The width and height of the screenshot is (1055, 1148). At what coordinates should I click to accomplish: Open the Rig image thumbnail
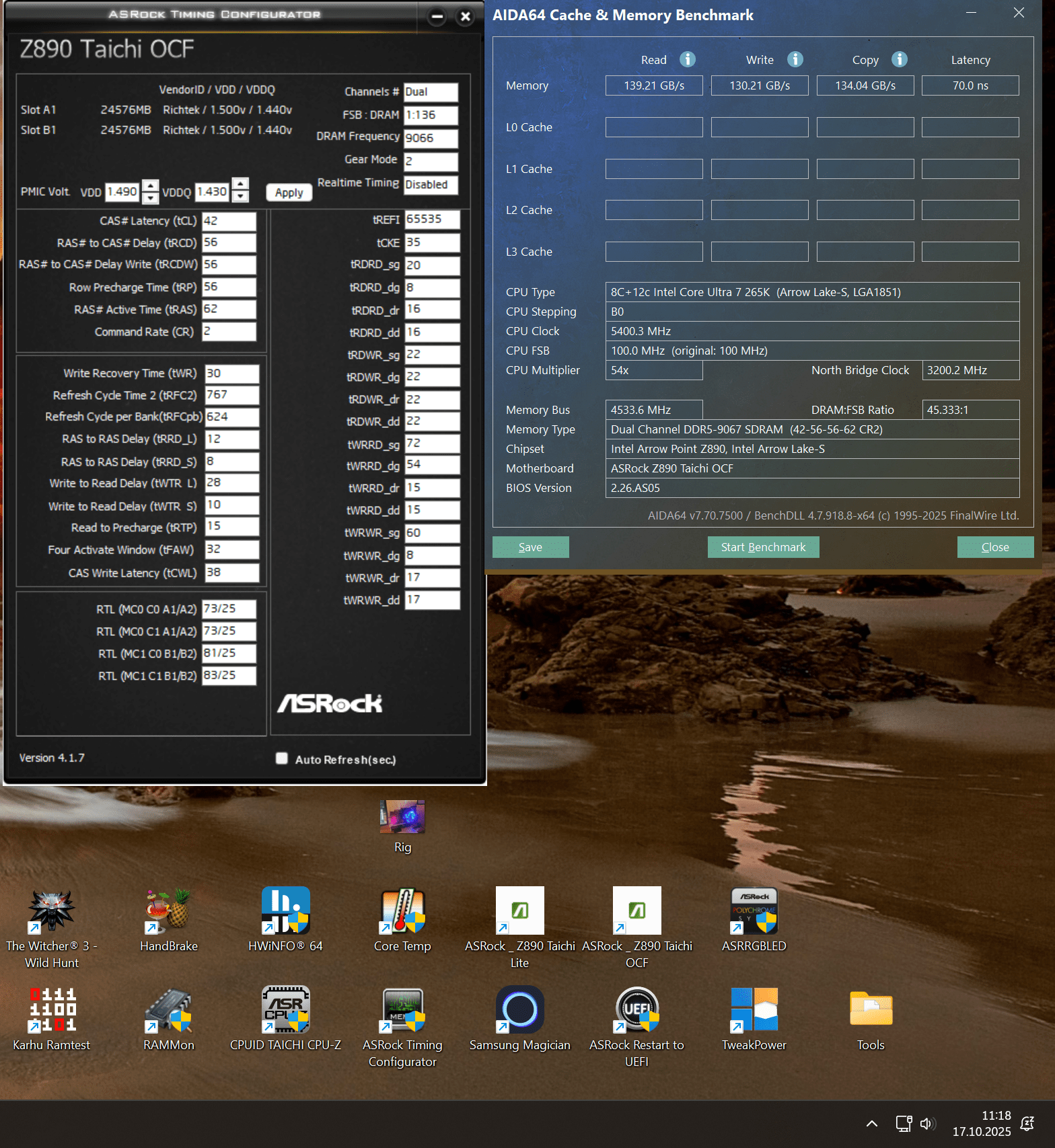click(402, 826)
